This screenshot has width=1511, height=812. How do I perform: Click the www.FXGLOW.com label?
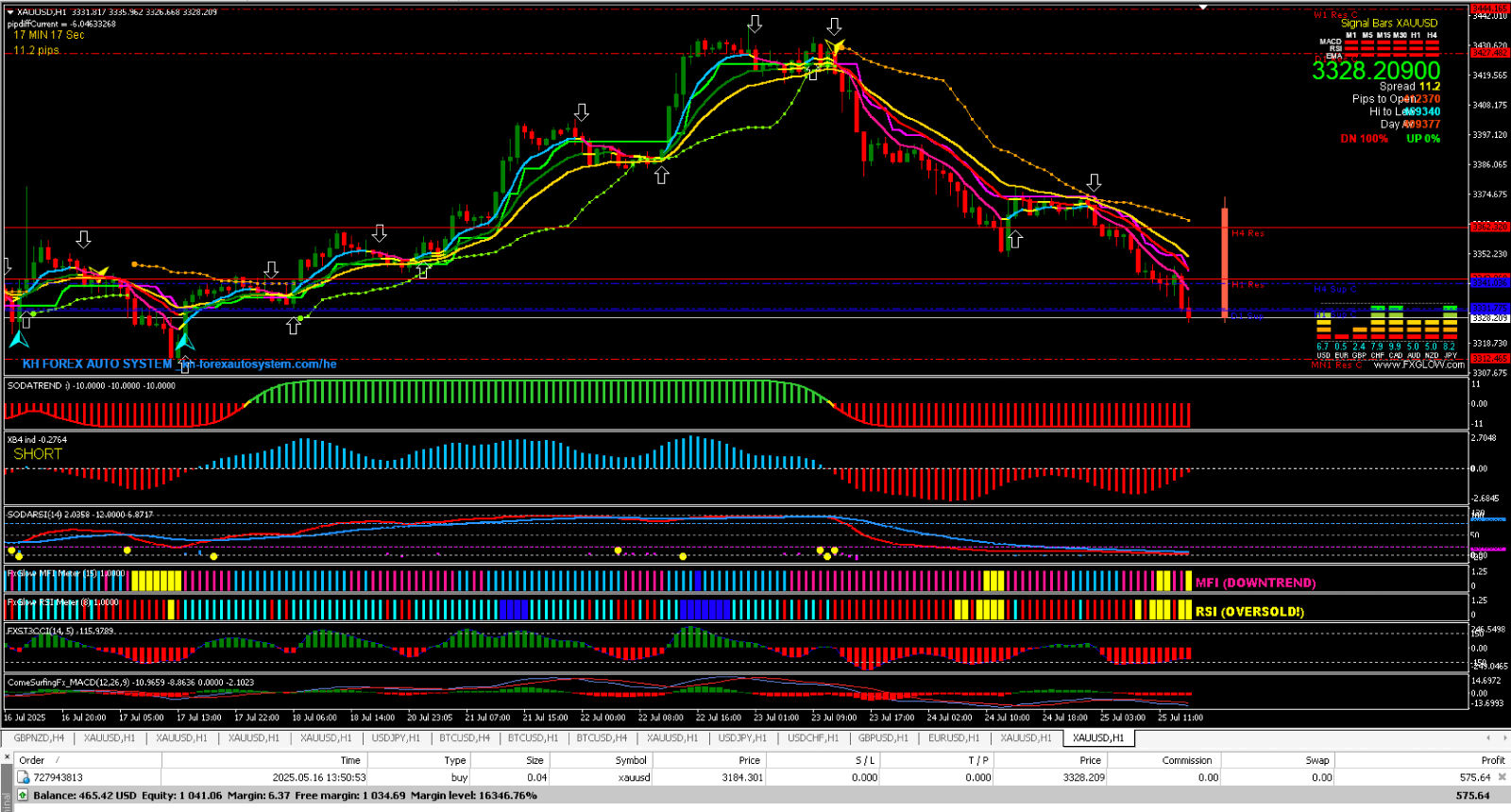click(1418, 364)
